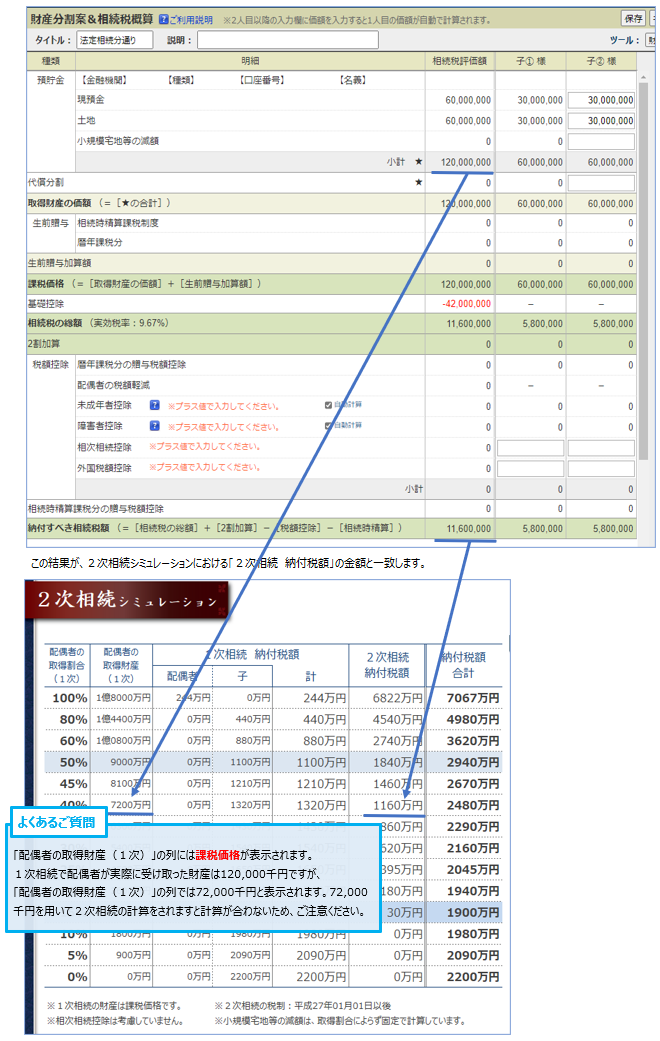The image size is (660, 1041).
Task: Edit 子② 土地 amount field
Action: (601, 121)
